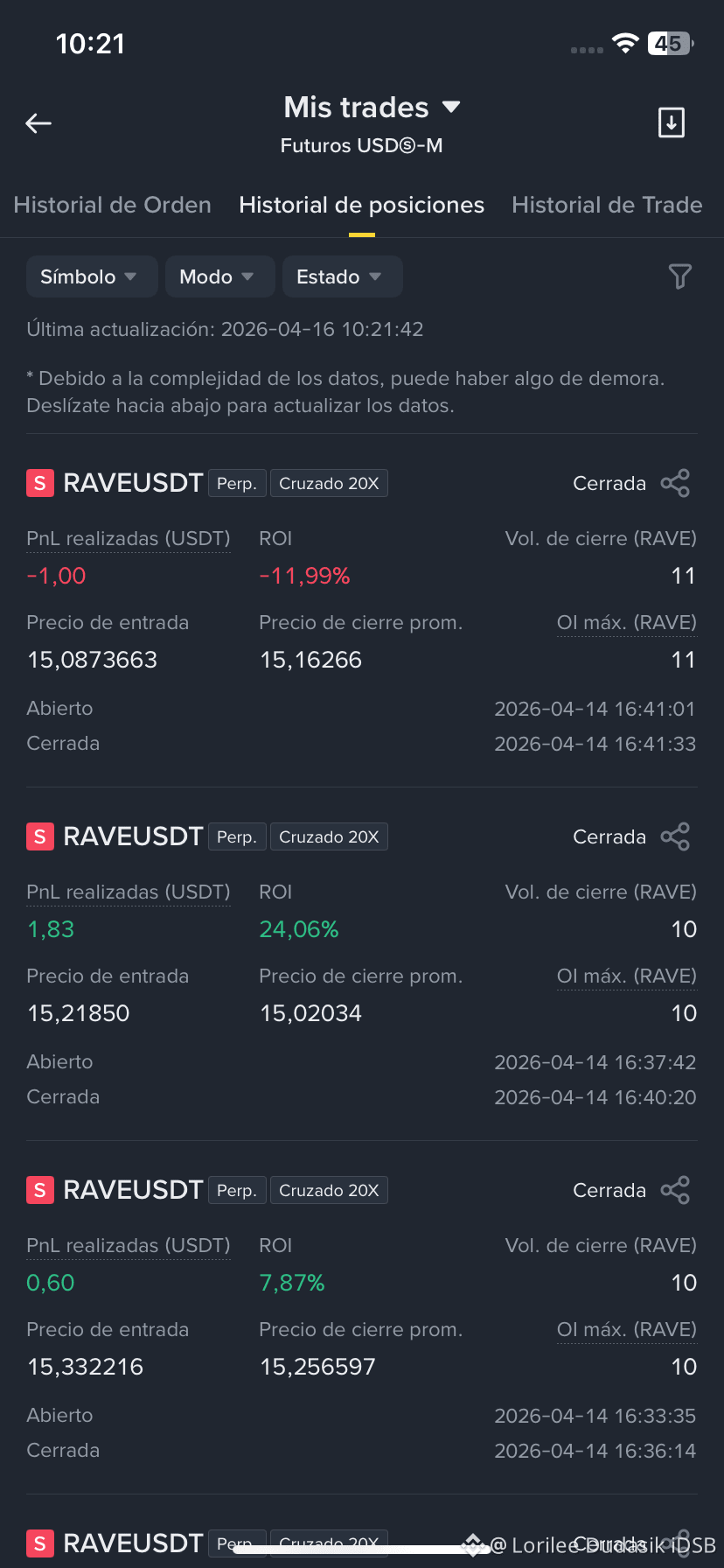Tap Cruzado 20X tag on second position

tap(329, 836)
